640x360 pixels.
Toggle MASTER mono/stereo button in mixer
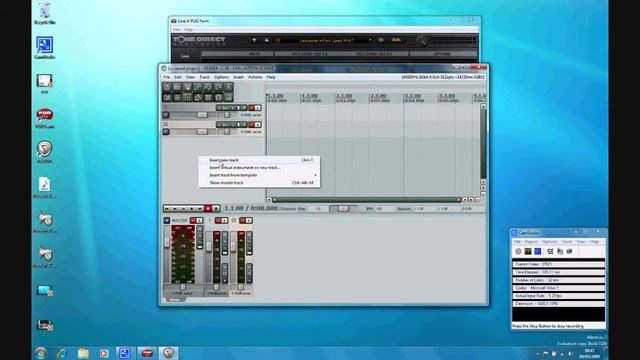167,220
